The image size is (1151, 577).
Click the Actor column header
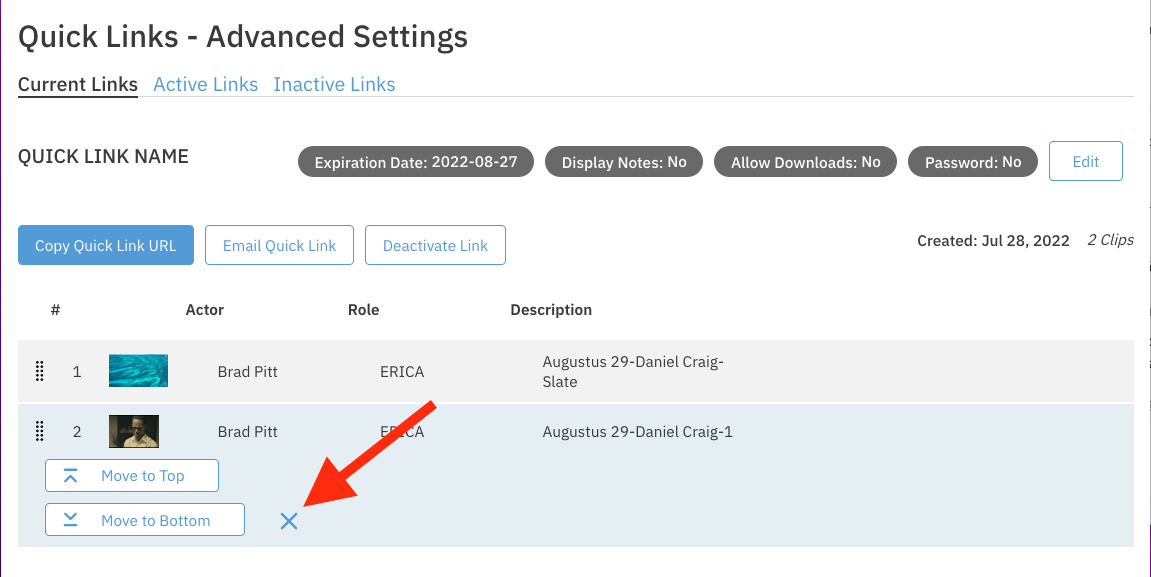point(205,310)
